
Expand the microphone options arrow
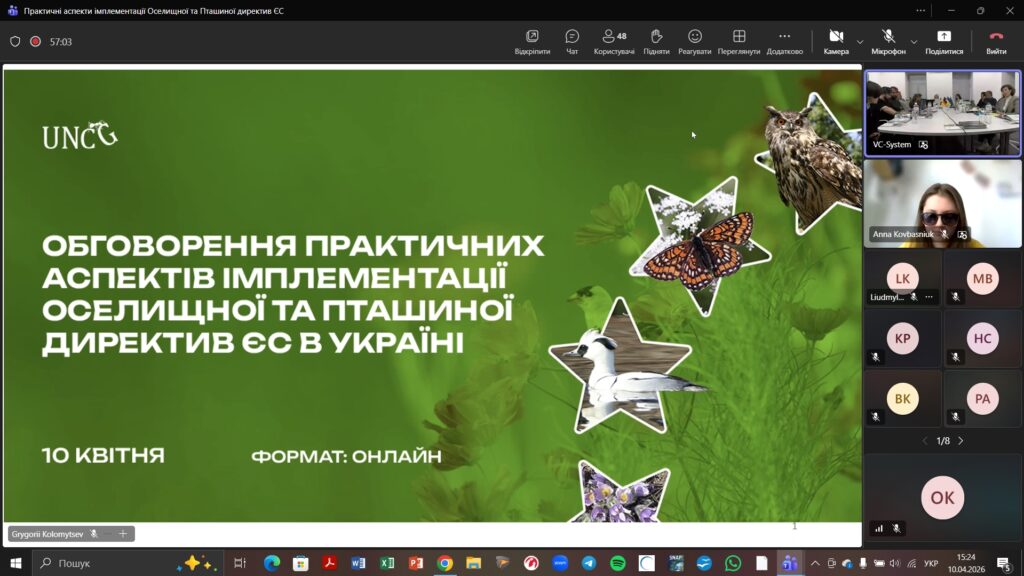pos(914,42)
